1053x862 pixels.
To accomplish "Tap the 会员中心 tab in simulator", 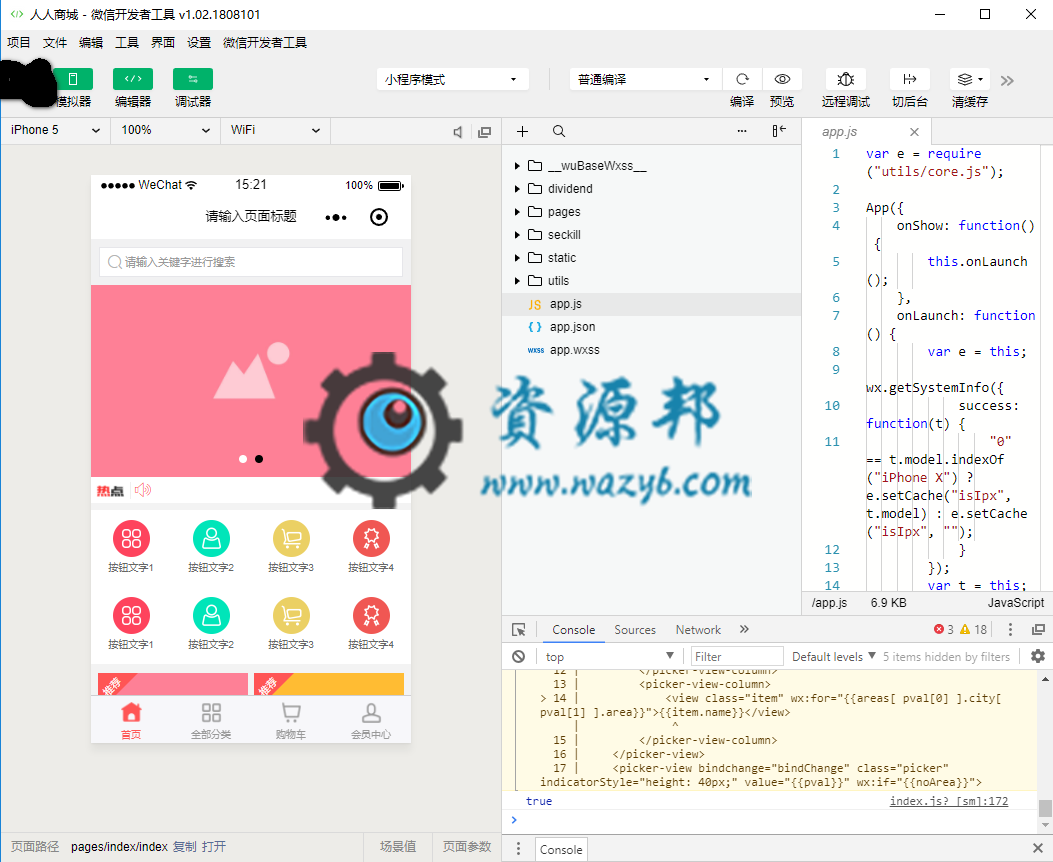I will point(371,721).
